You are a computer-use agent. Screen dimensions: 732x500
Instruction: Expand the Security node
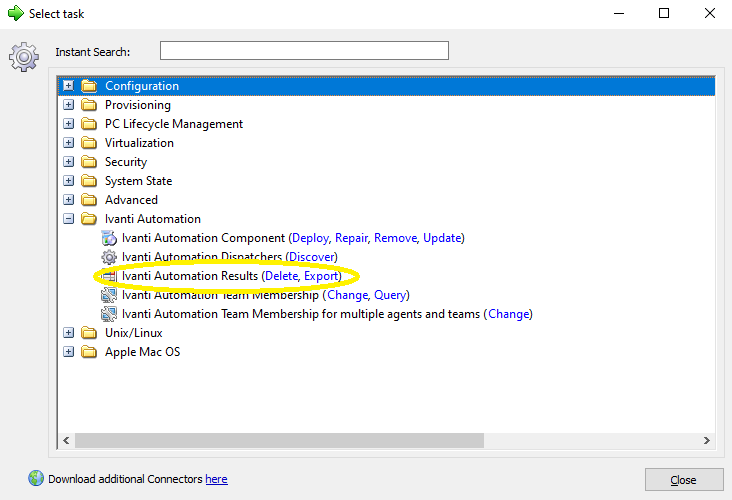click(69, 162)
